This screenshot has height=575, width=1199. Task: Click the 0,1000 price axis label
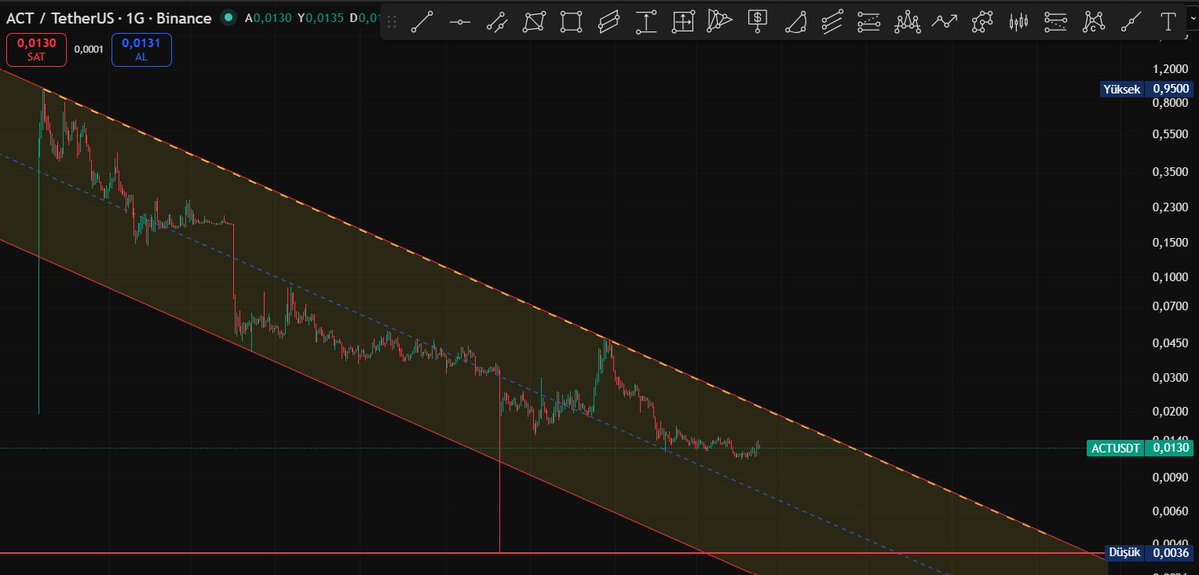coord(1170,277)
